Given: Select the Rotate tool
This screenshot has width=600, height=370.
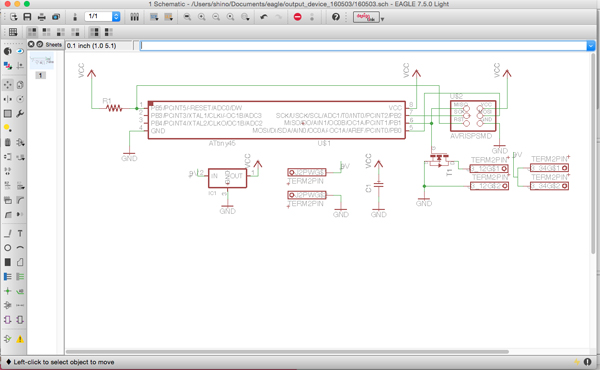Looking at the screenshot, I should point(20,99).
